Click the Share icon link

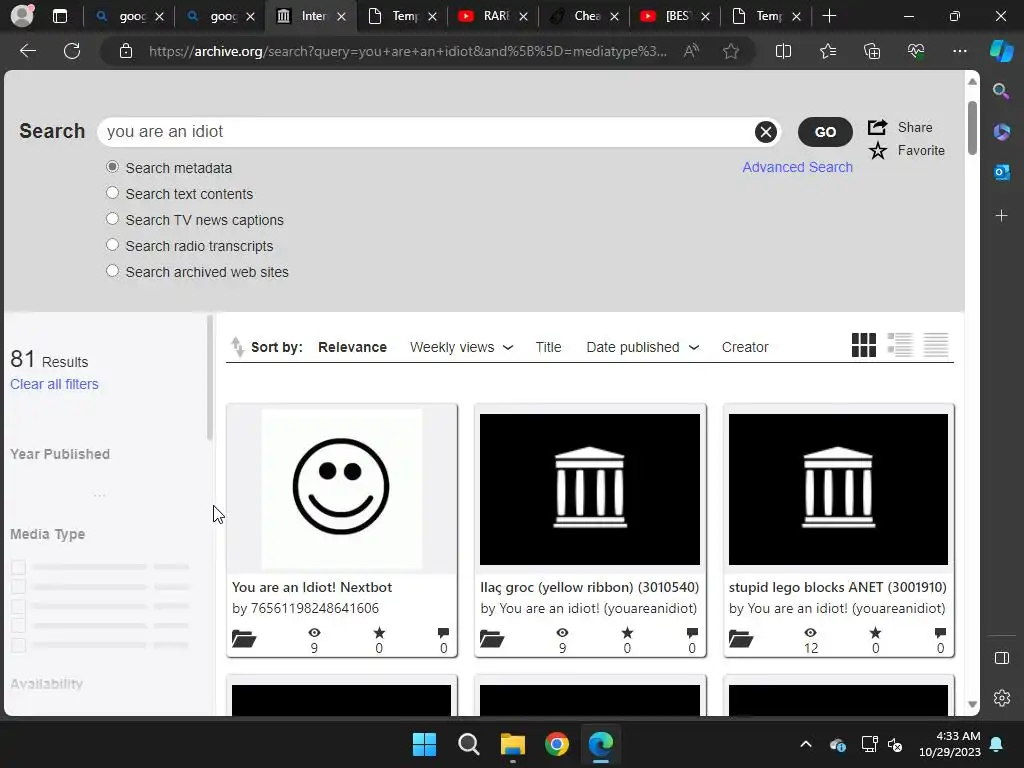point(900,127)
